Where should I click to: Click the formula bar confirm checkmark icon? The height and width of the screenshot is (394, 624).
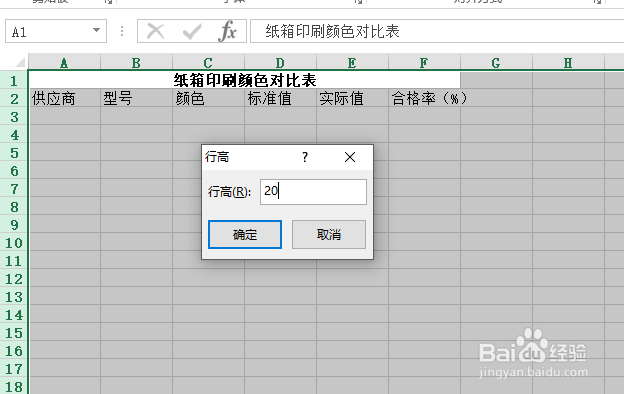[192, 31]
